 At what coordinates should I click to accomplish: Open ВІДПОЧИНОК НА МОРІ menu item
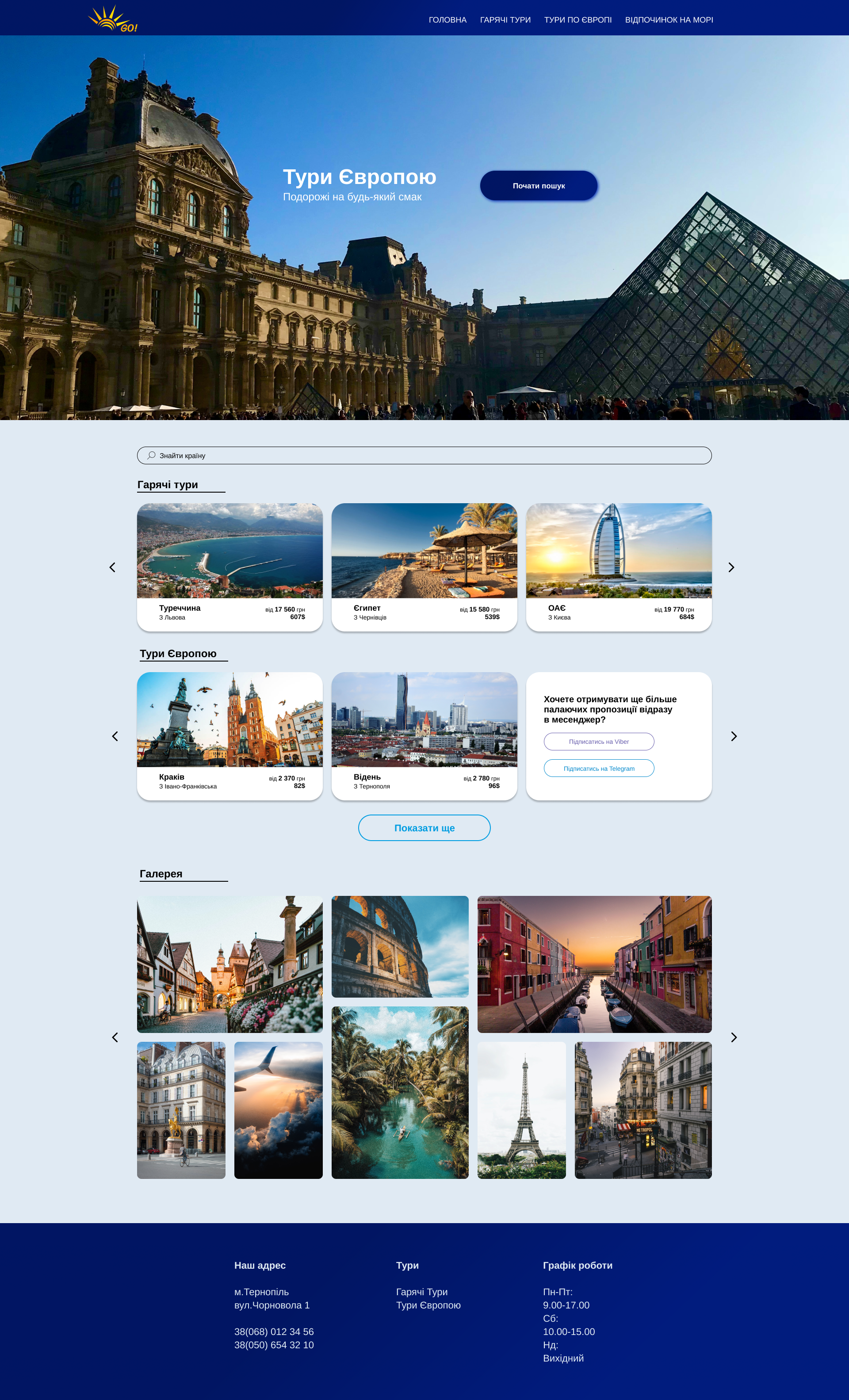point(669,20)
